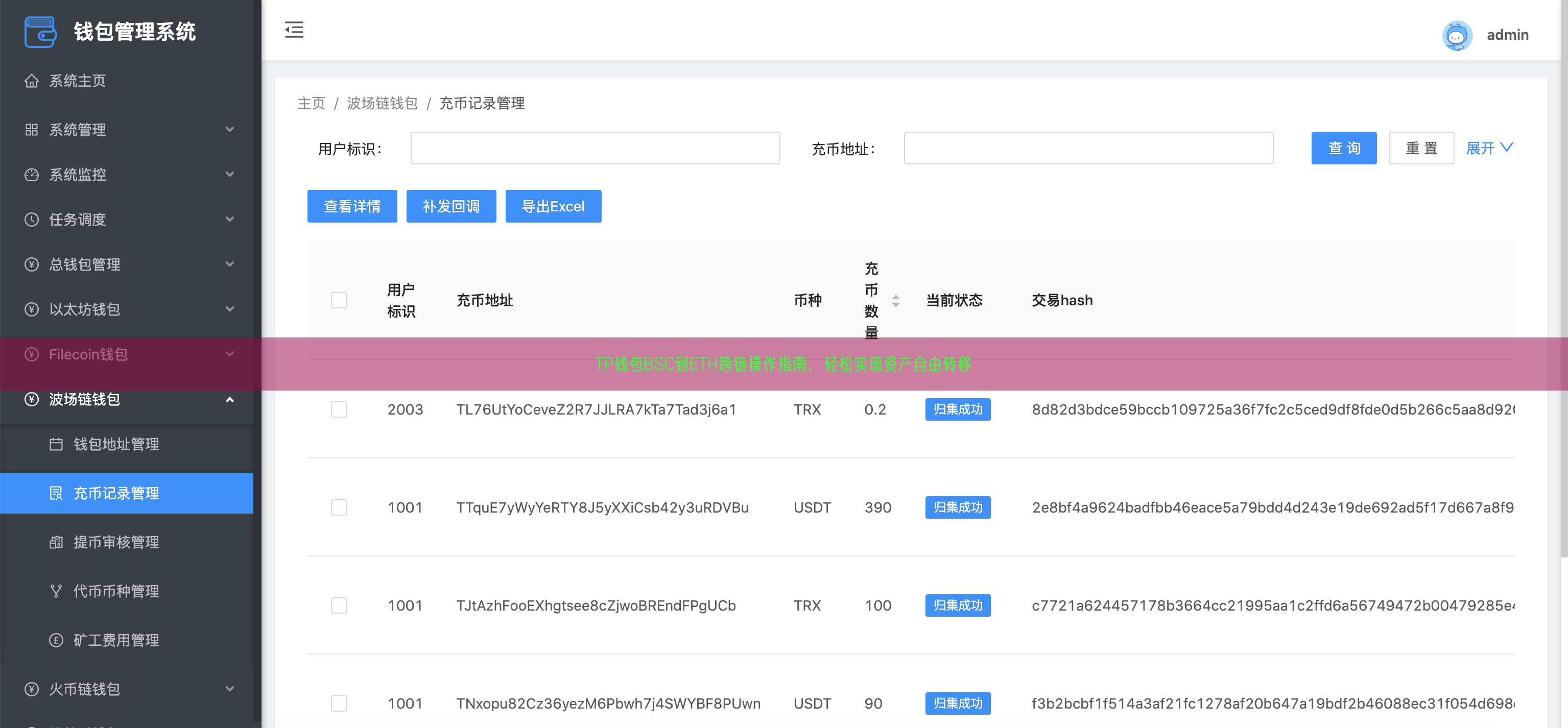Click the wallet system logo icon
1568x728 pixels.
coord(40,32)
